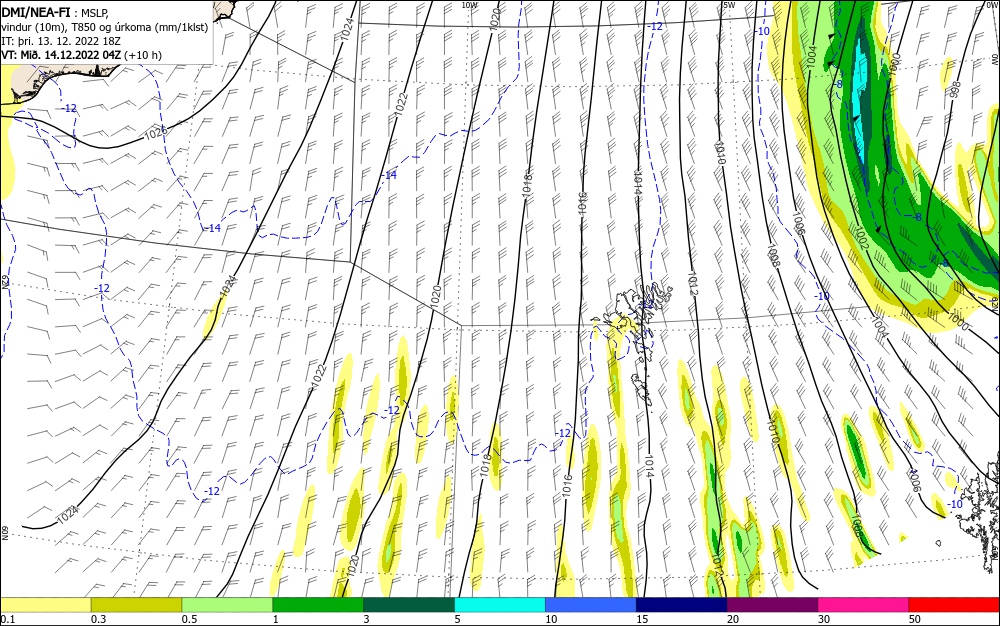Click the legend value "30"

tap(824, 619)
